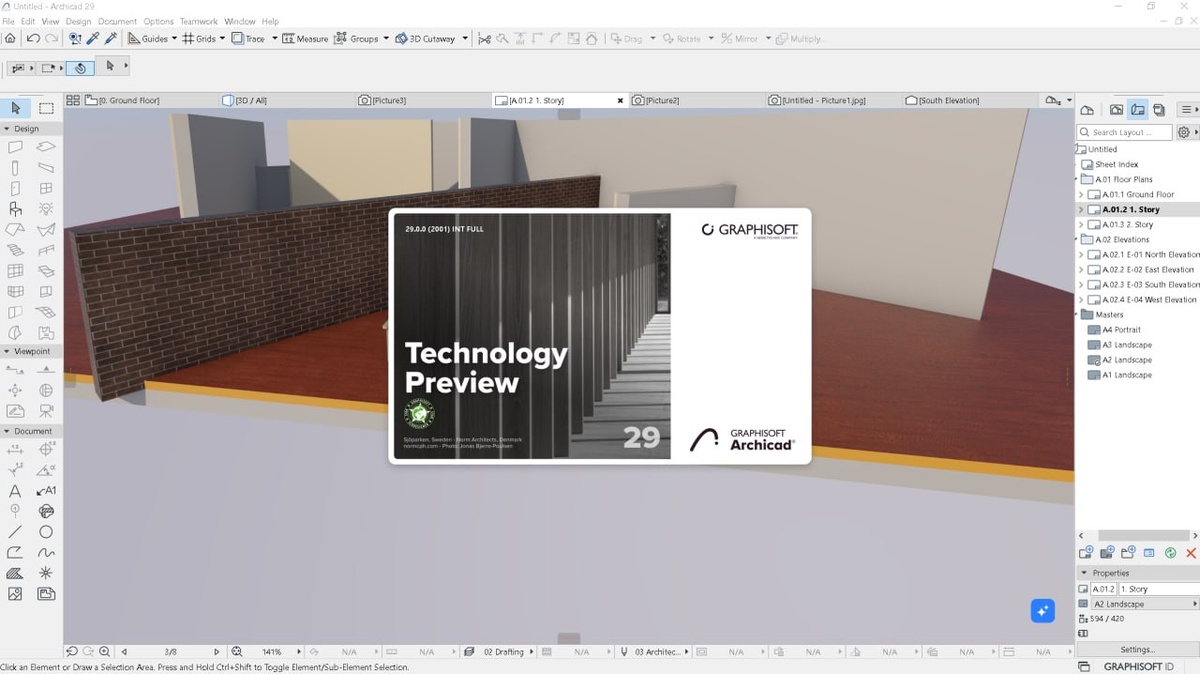Viewport: 1200px width, 674px height.
Task: Click GRAPHISOFT ID at bottom right
Action: [1138, 666]
